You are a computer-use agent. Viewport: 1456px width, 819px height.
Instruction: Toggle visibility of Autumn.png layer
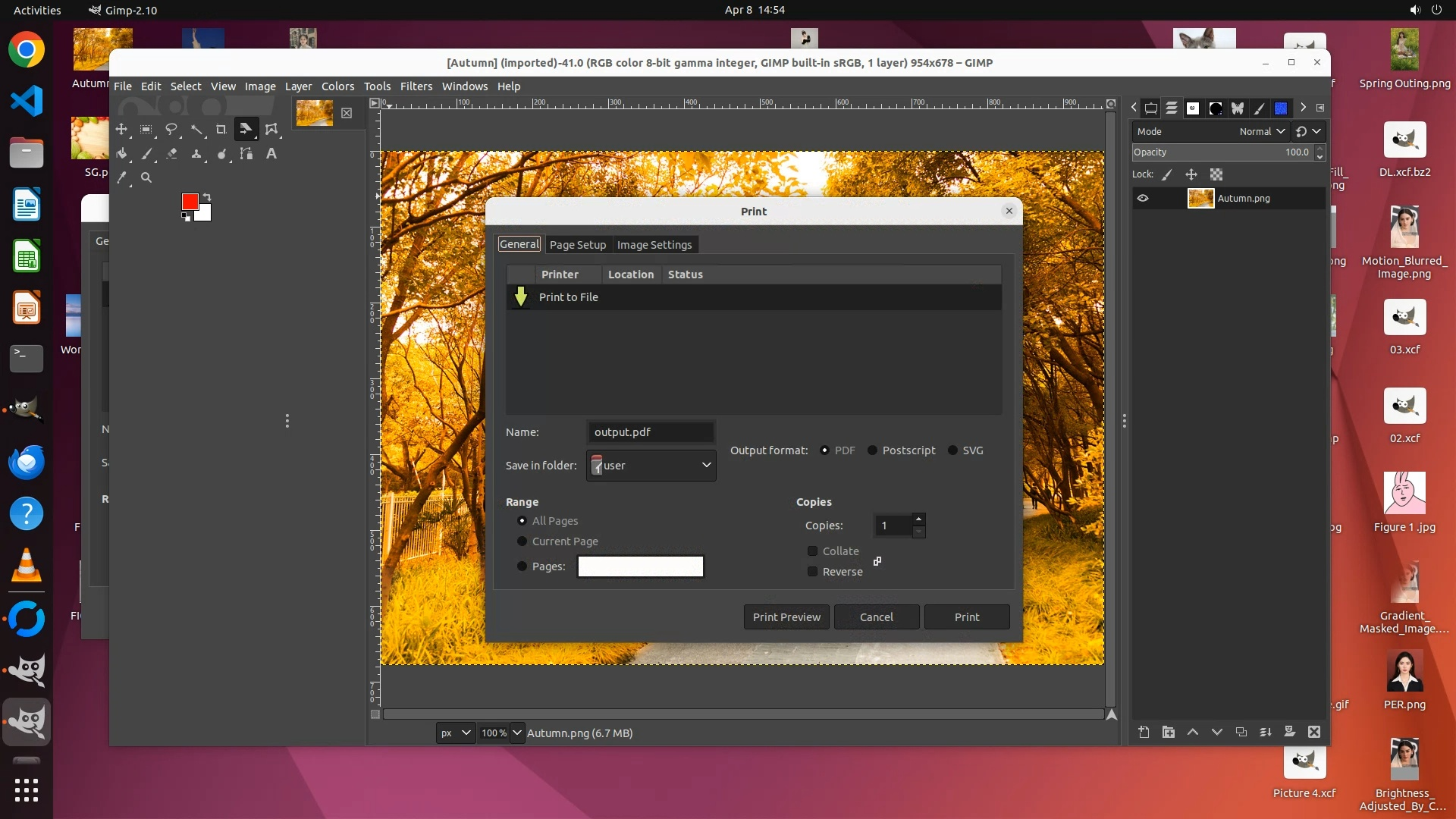(x=1143, y=199)
